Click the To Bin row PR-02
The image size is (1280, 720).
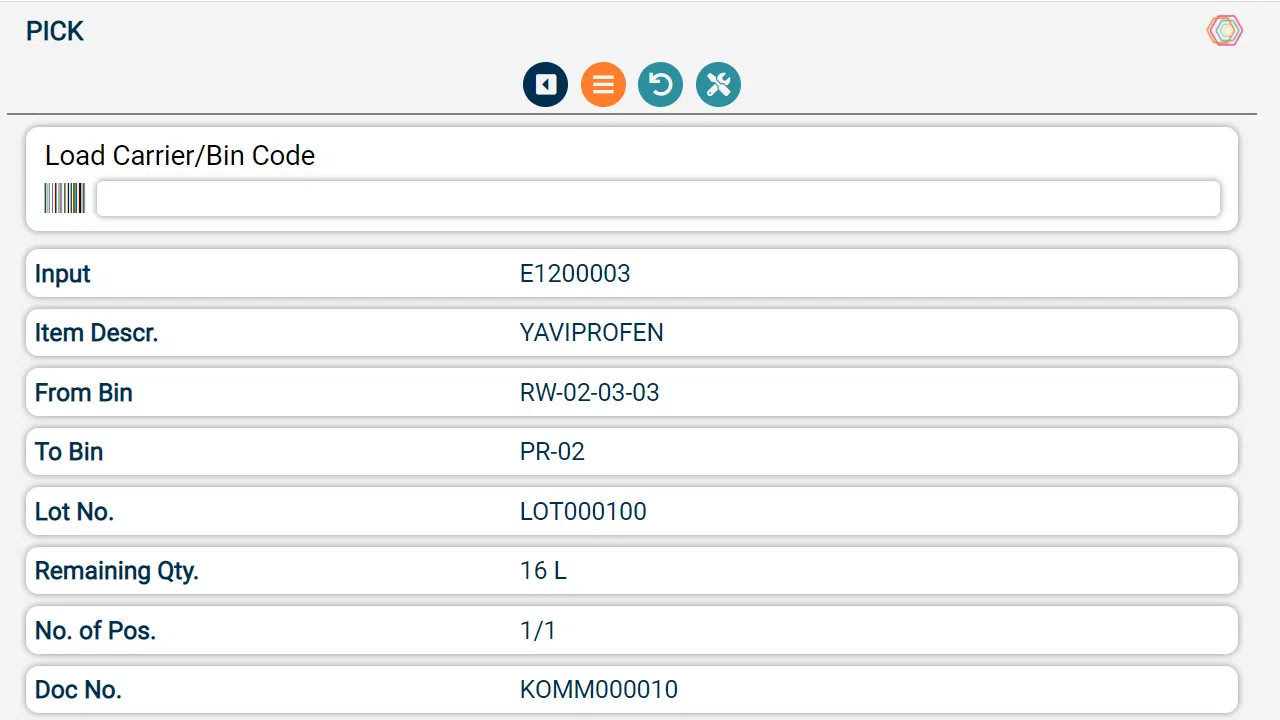tap(632, 452)
